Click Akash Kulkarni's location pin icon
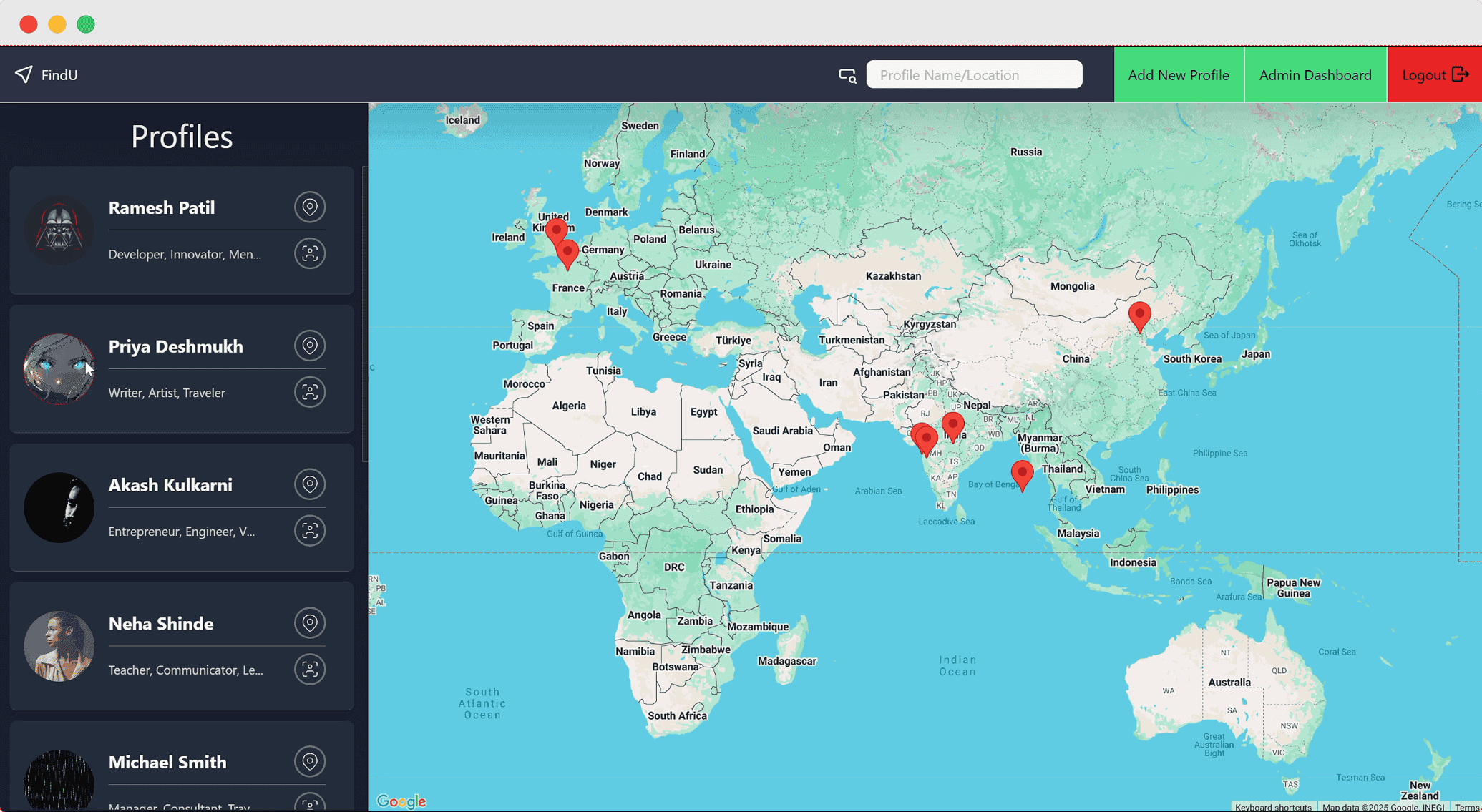1482x812 pixels. 310,485
